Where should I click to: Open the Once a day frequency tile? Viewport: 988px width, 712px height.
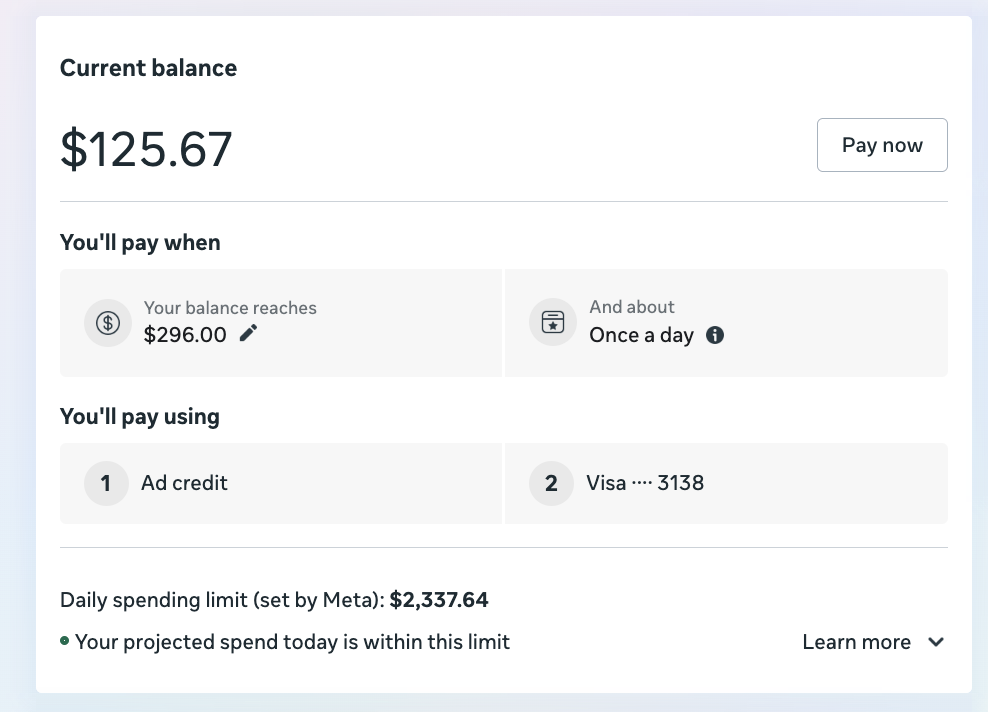pos(727,322)
